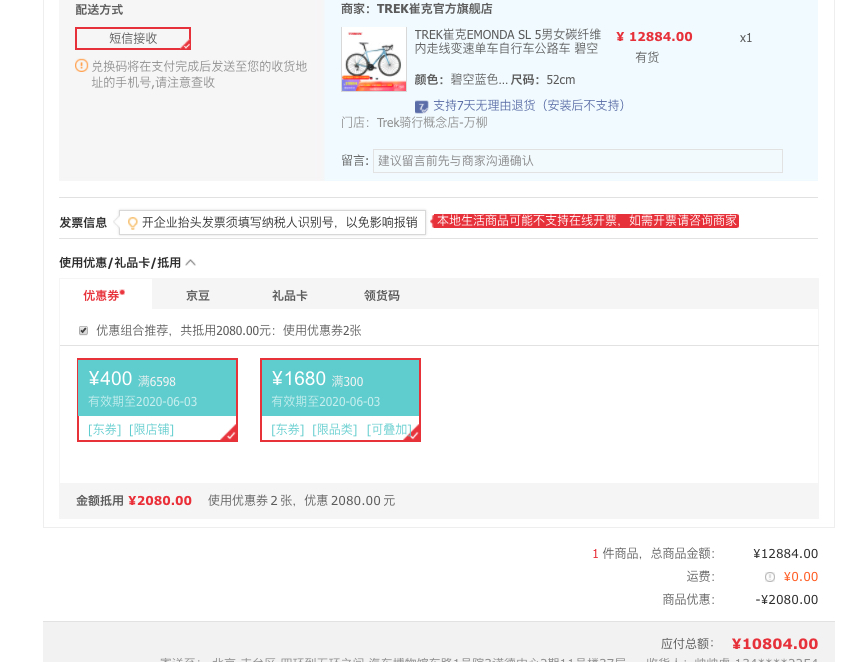This screenshot has width=865, height=662.
Task: Click the 金额抵用 ¥2080.00 amount
Action: point(160,501)
